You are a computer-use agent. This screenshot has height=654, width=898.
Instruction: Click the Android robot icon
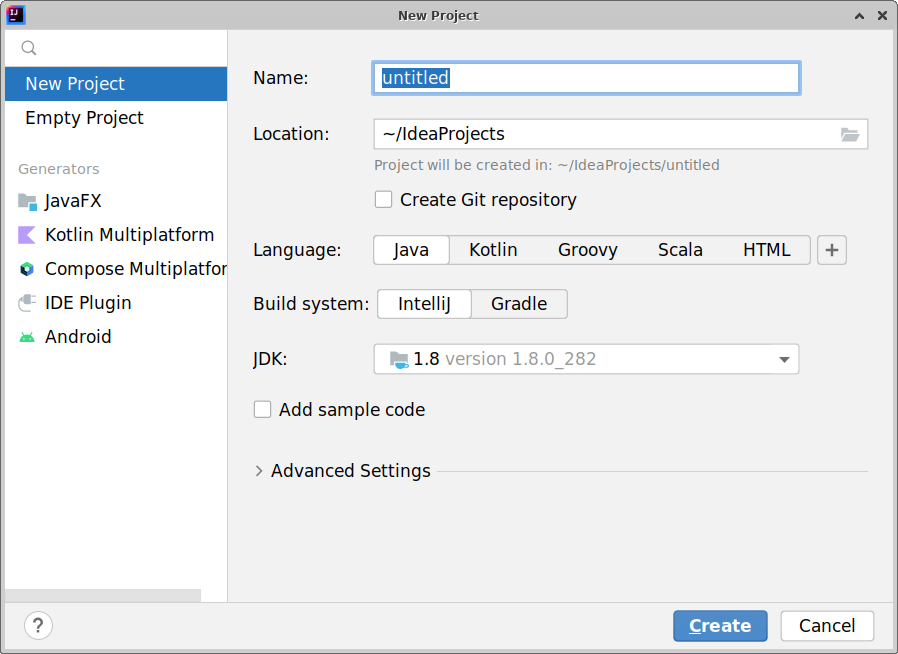click(27, 337)
